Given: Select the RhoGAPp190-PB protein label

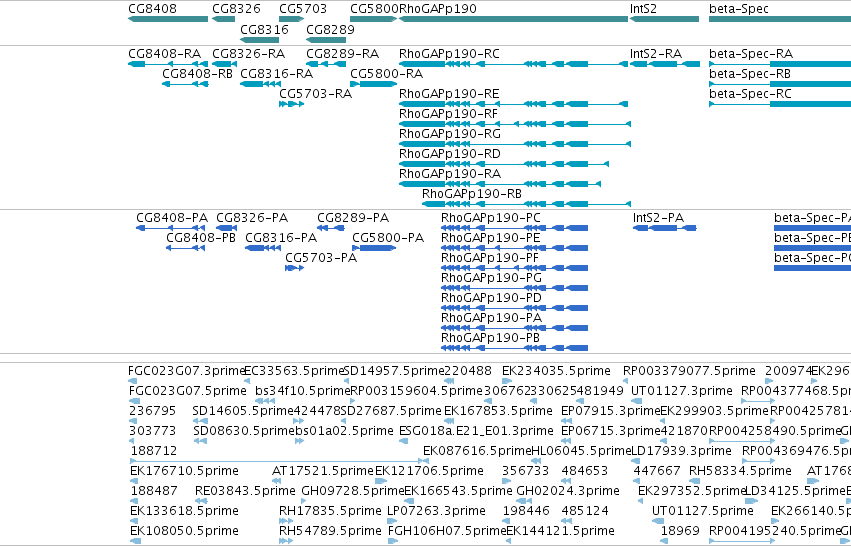Looking at the screenshot, I should [x=491, y=339].
